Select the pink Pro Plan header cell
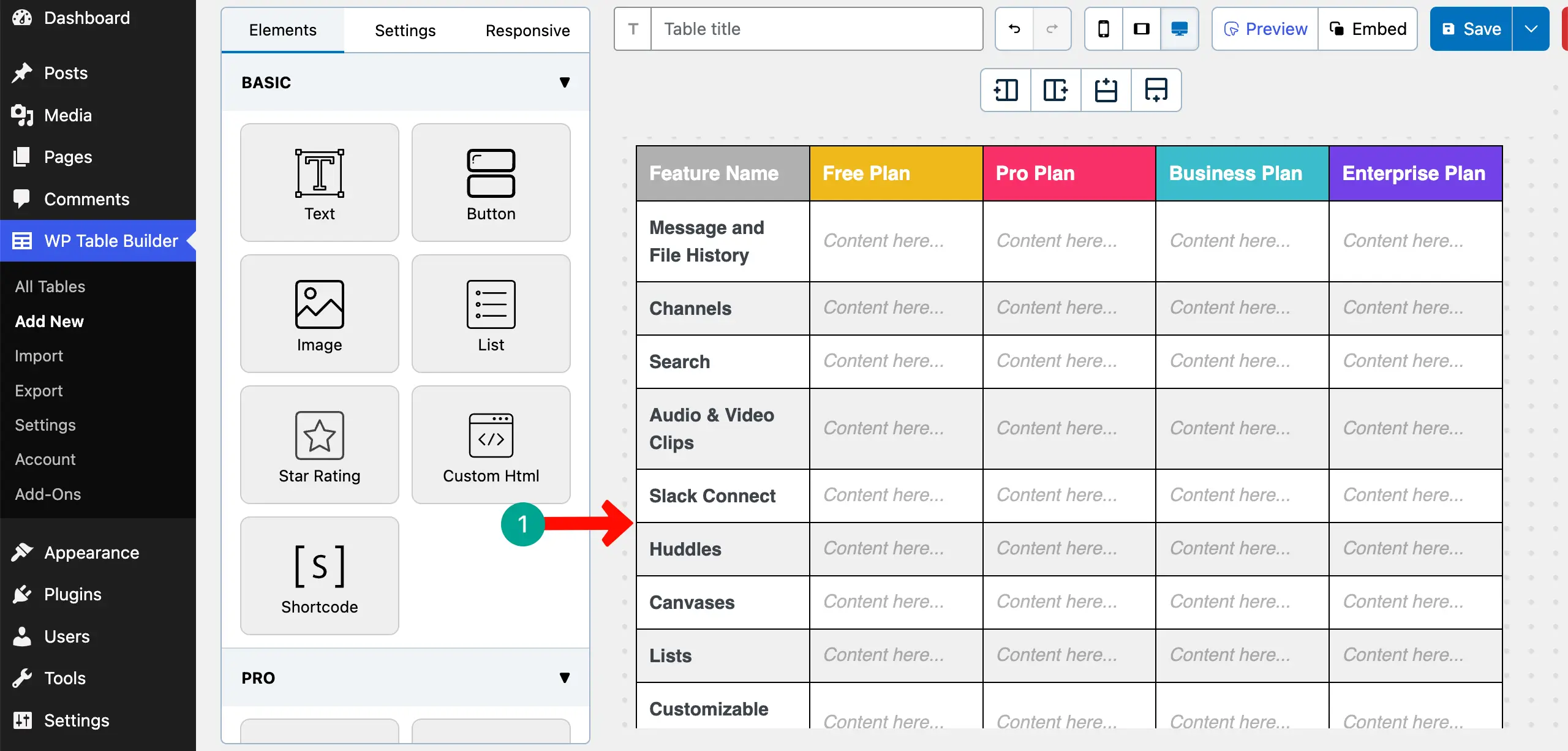Screen dimensions: 1568x751 pyautogui.click(x=1068, y=173)
